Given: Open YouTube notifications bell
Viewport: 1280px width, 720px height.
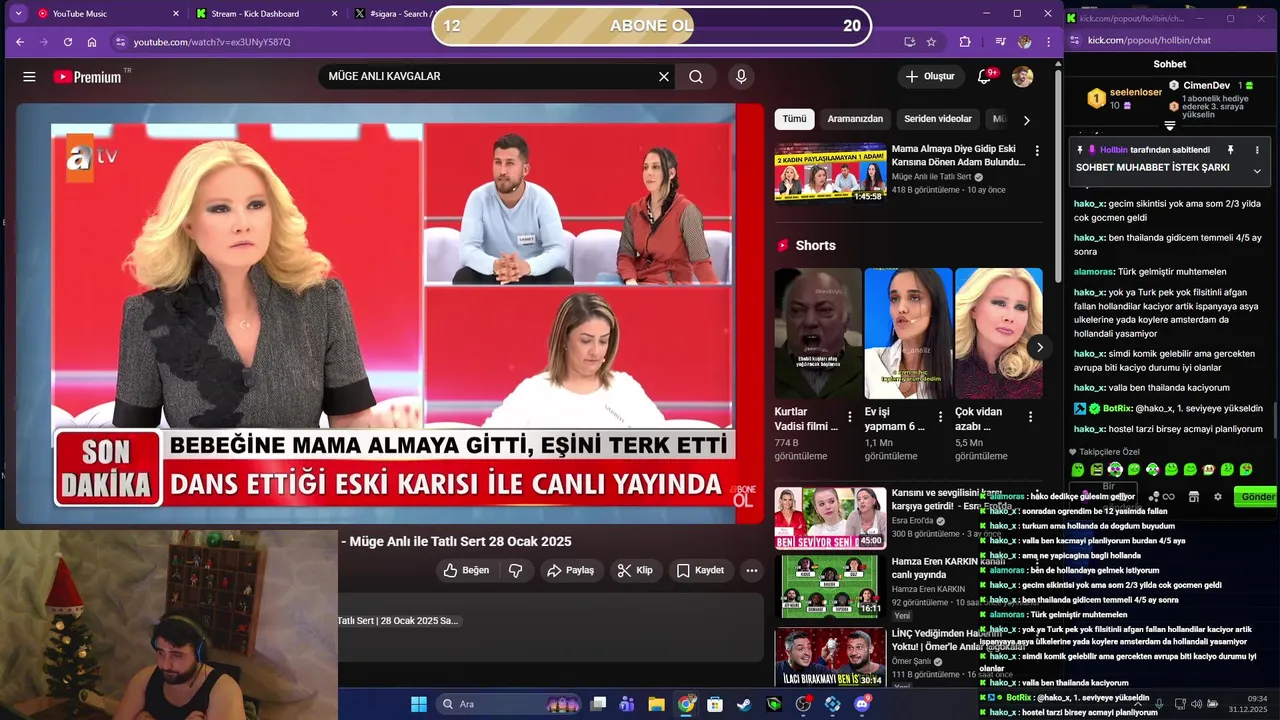Looking at the screenshot, I should pos(984,77).
